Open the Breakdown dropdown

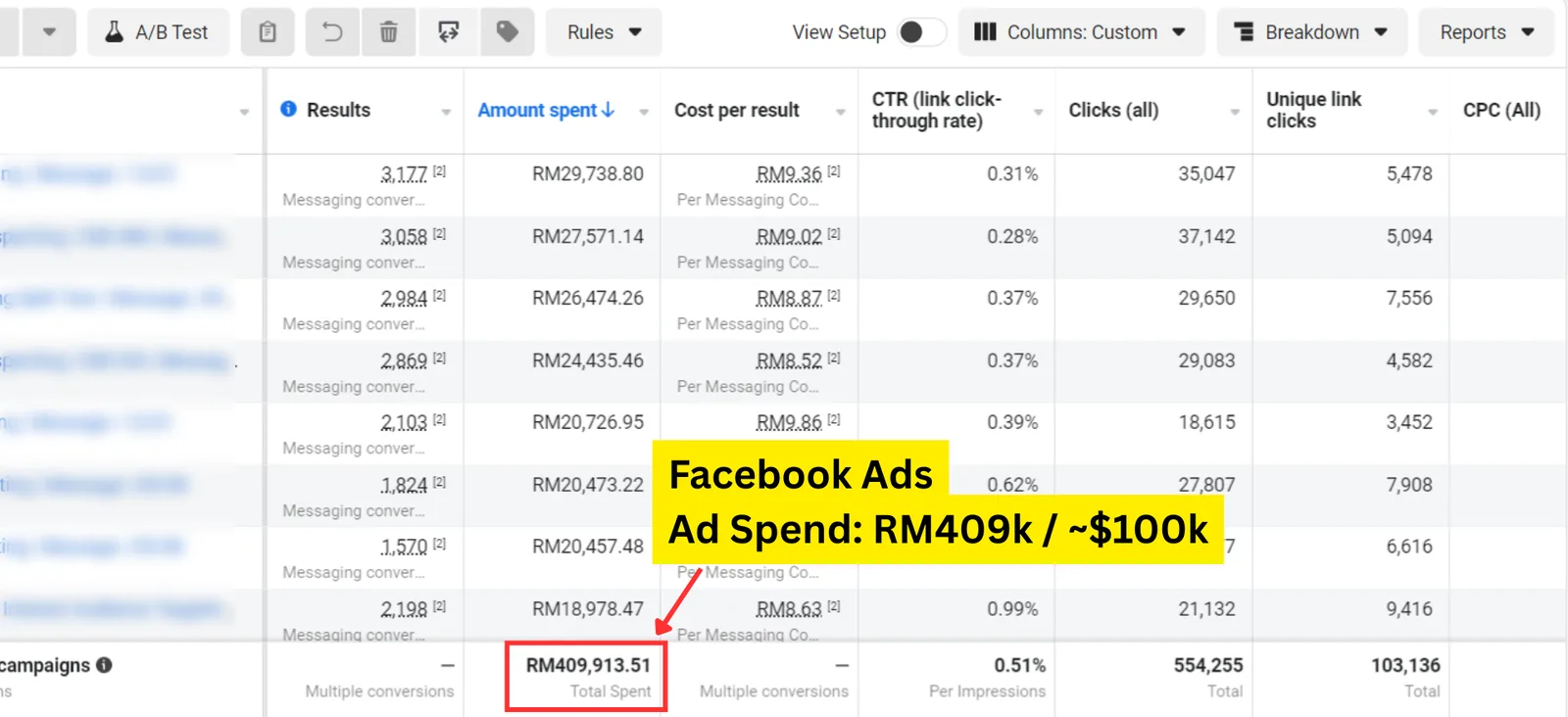pyautogui.click(x=1312, y=32)
